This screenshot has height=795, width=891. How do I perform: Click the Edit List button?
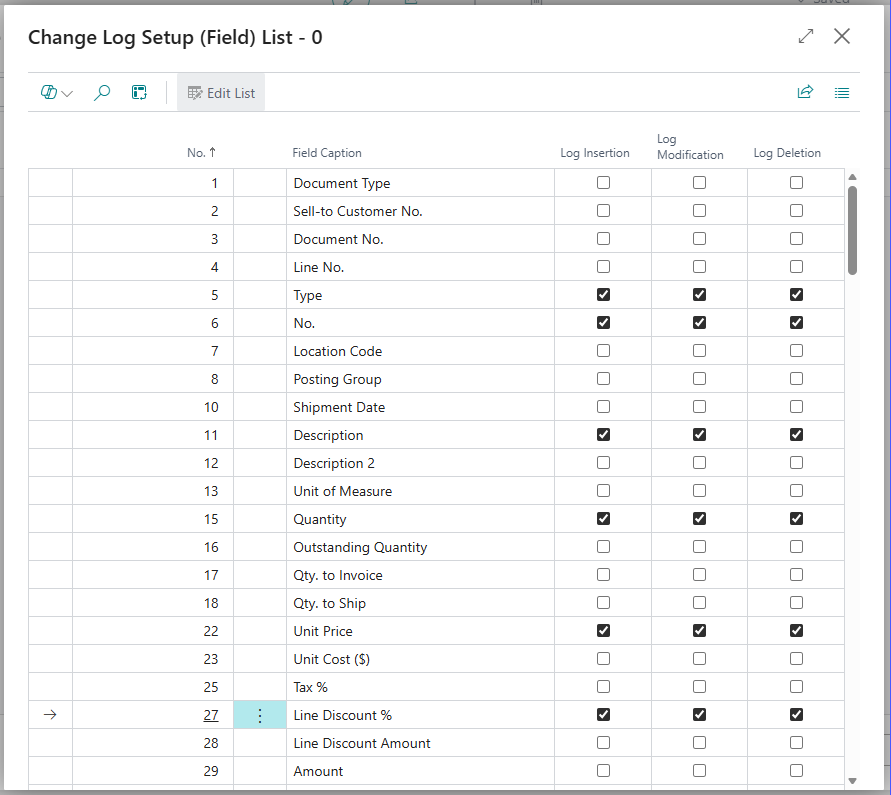pos(221,93)
